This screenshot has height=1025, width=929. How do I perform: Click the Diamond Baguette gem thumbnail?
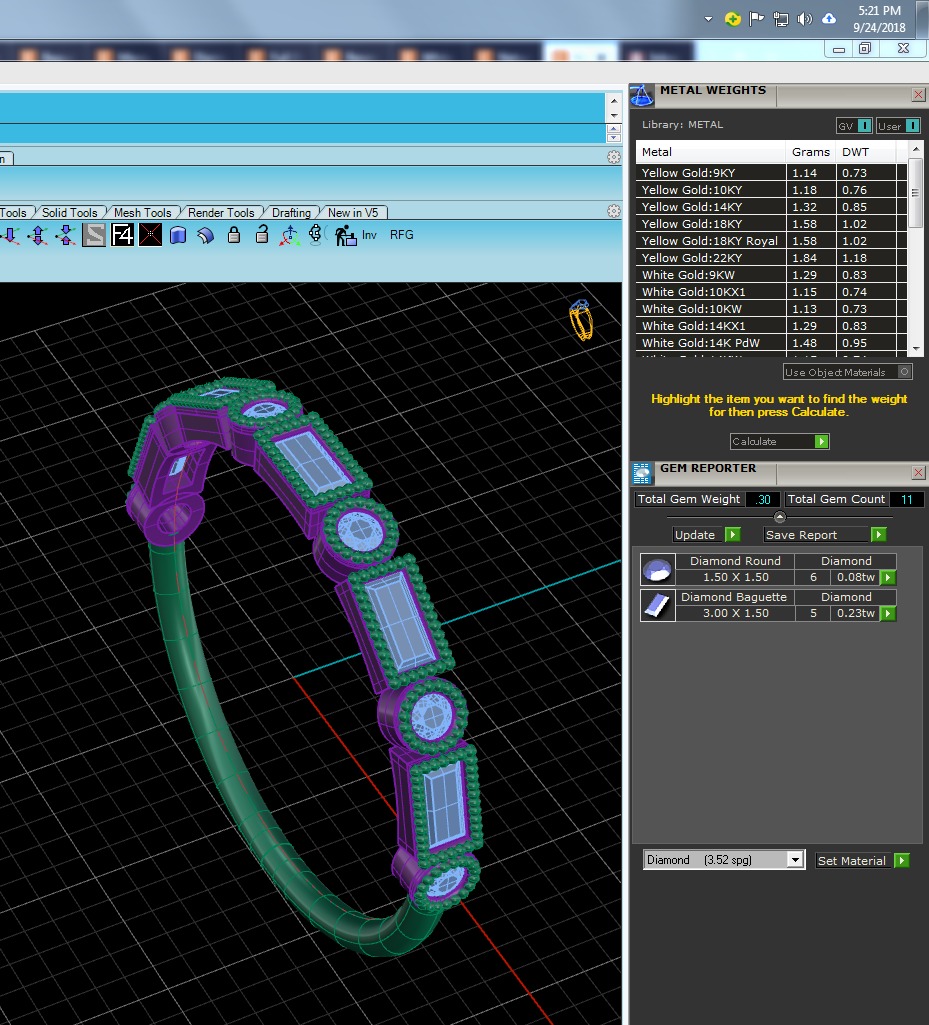(657, 605)
